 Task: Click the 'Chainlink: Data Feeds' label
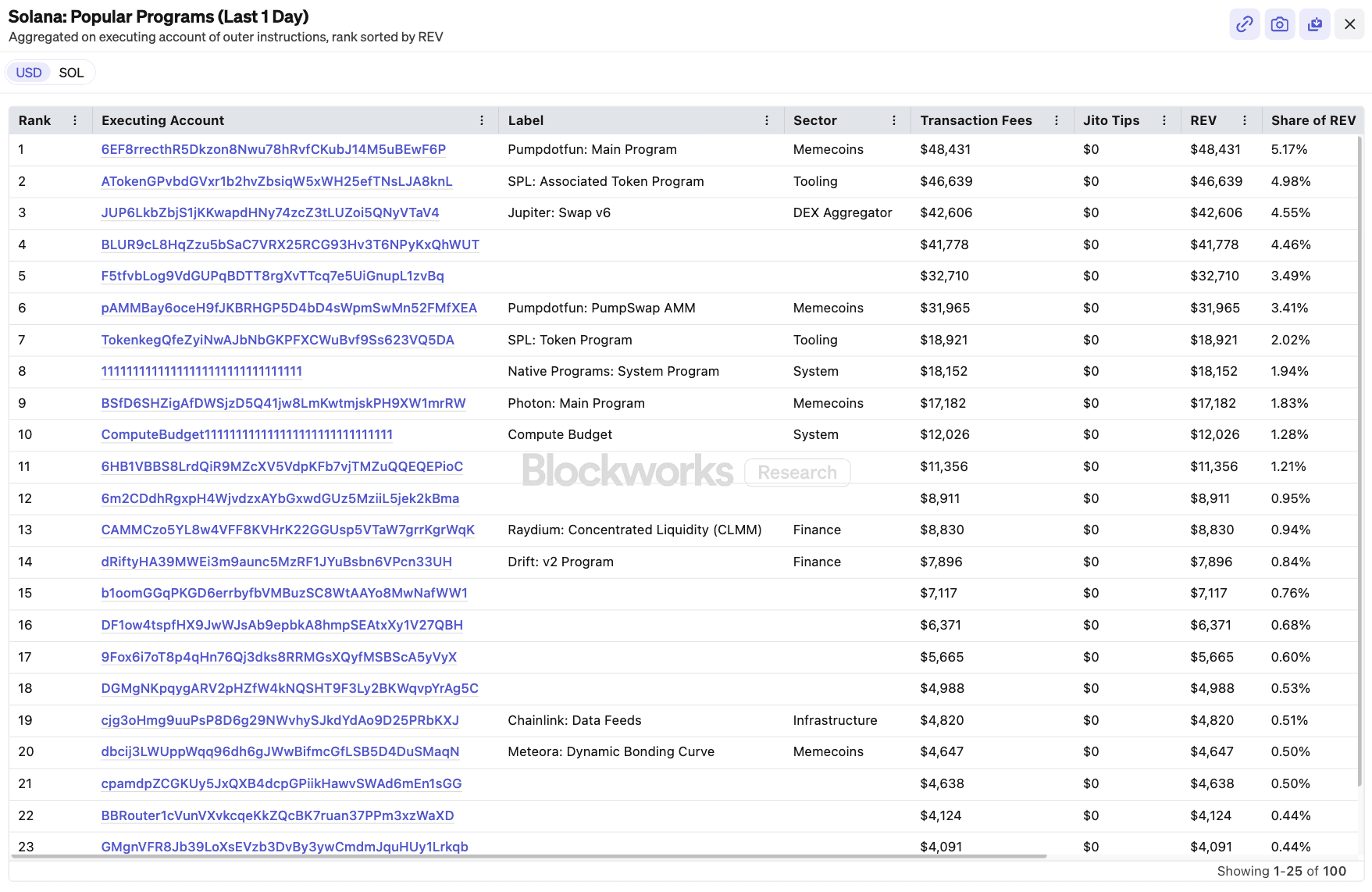pyautogui.click(x=574, y=720)
